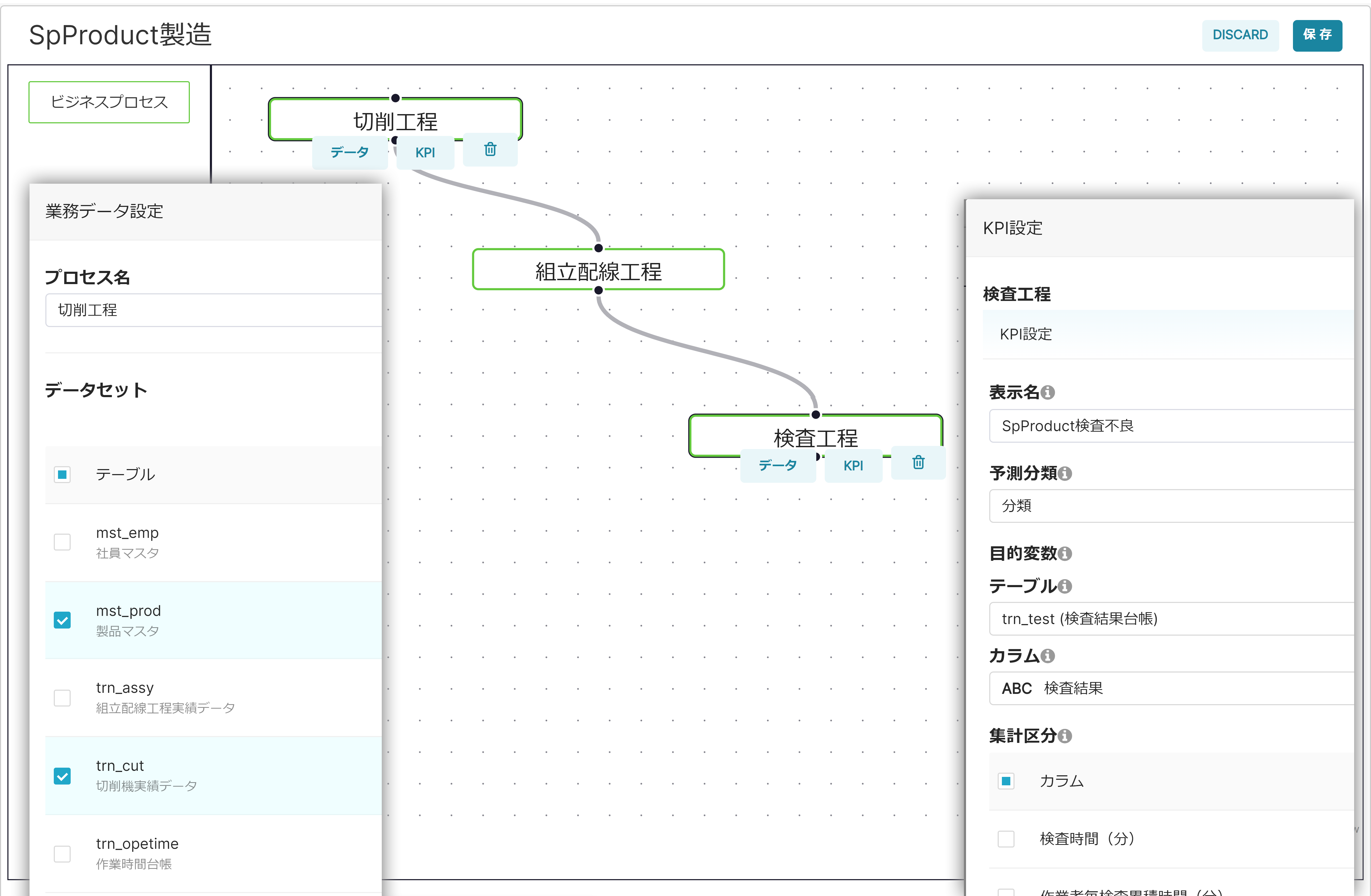Click the trn_cut table name text
The width and height of the screenshot is (1371, 896).
(120, 766)
